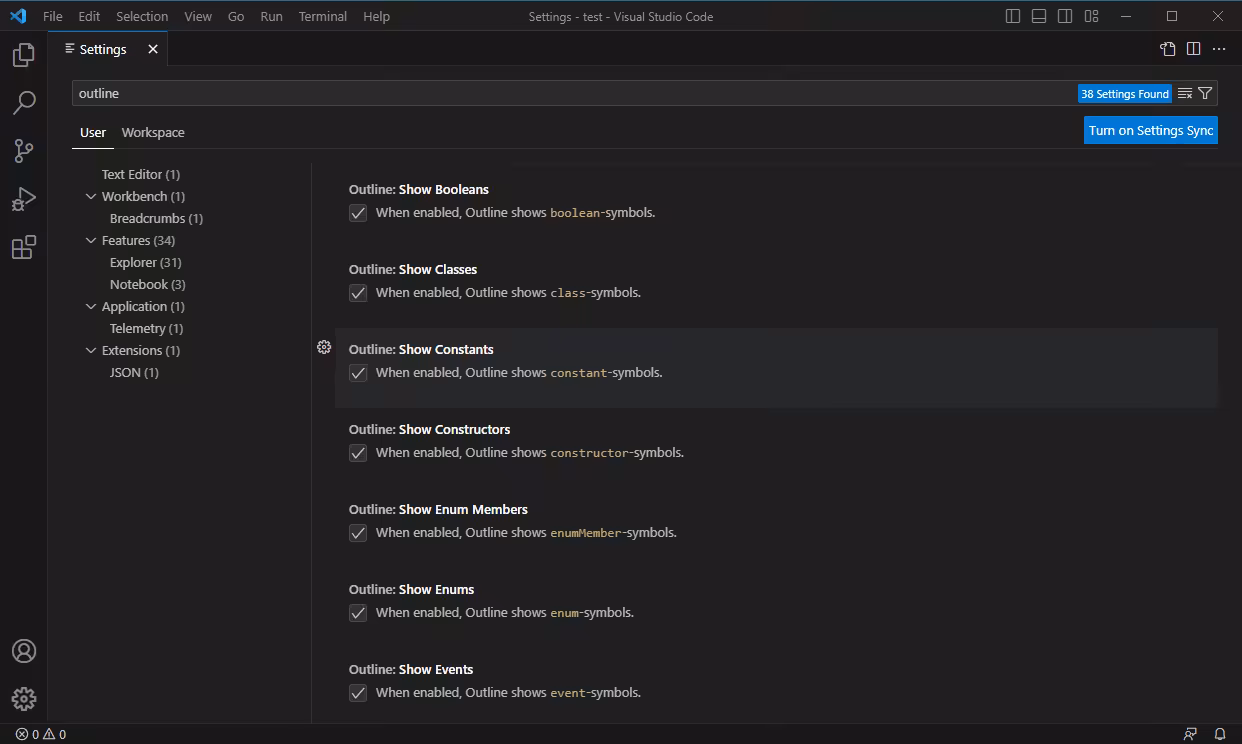This screenshot has height=744, width=1242.
Task: Switch to the Workspace settings tab
Action: [153, 132]
